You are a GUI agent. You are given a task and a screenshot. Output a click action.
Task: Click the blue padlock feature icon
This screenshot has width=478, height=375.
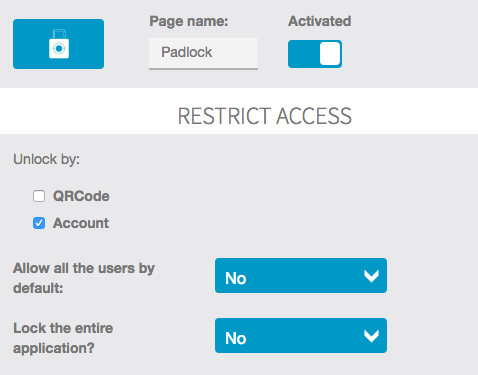tap(58, 44)
